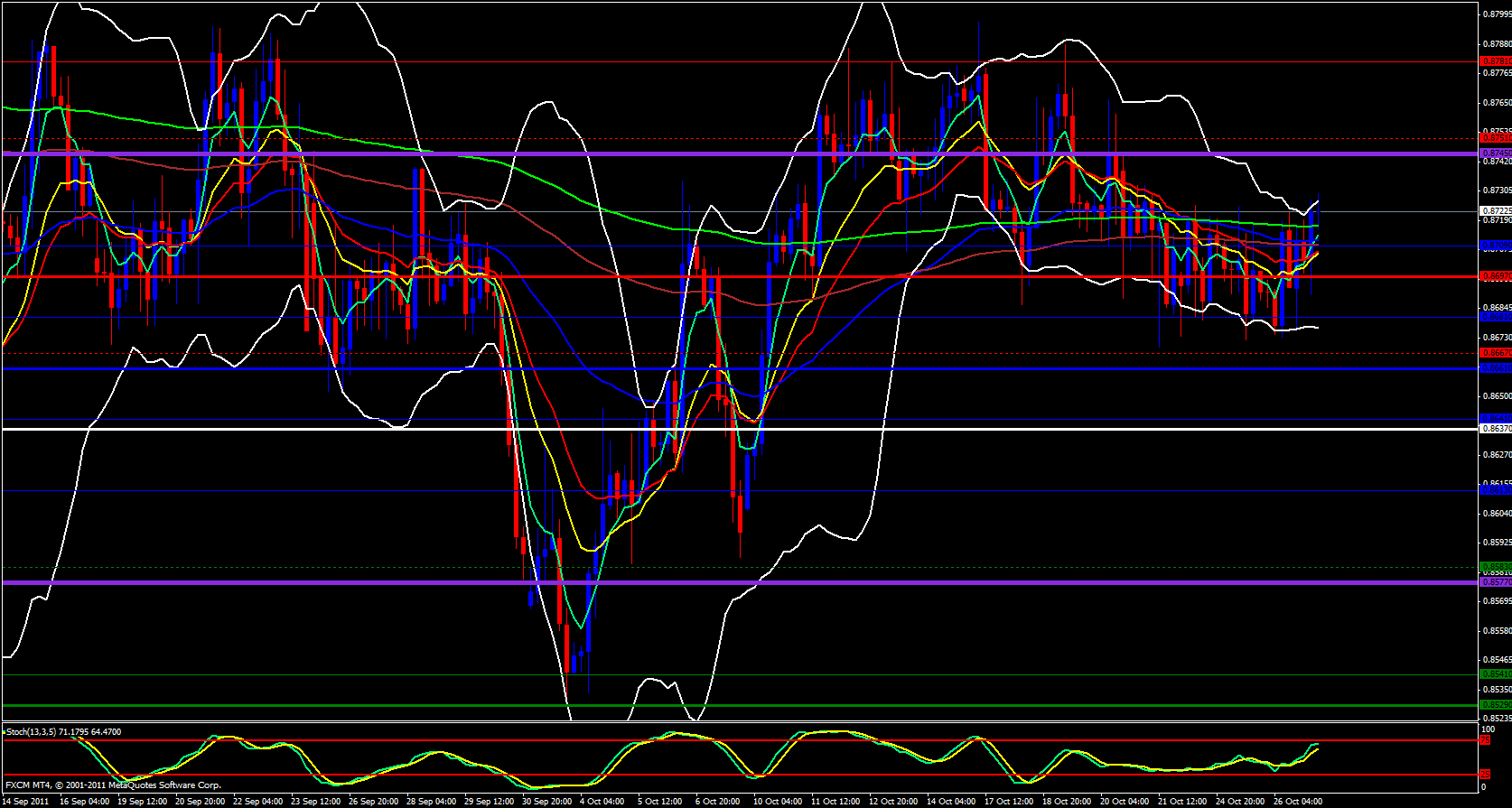
Task: Select the white 0.8637 price level label
Action: point(1495,429)
